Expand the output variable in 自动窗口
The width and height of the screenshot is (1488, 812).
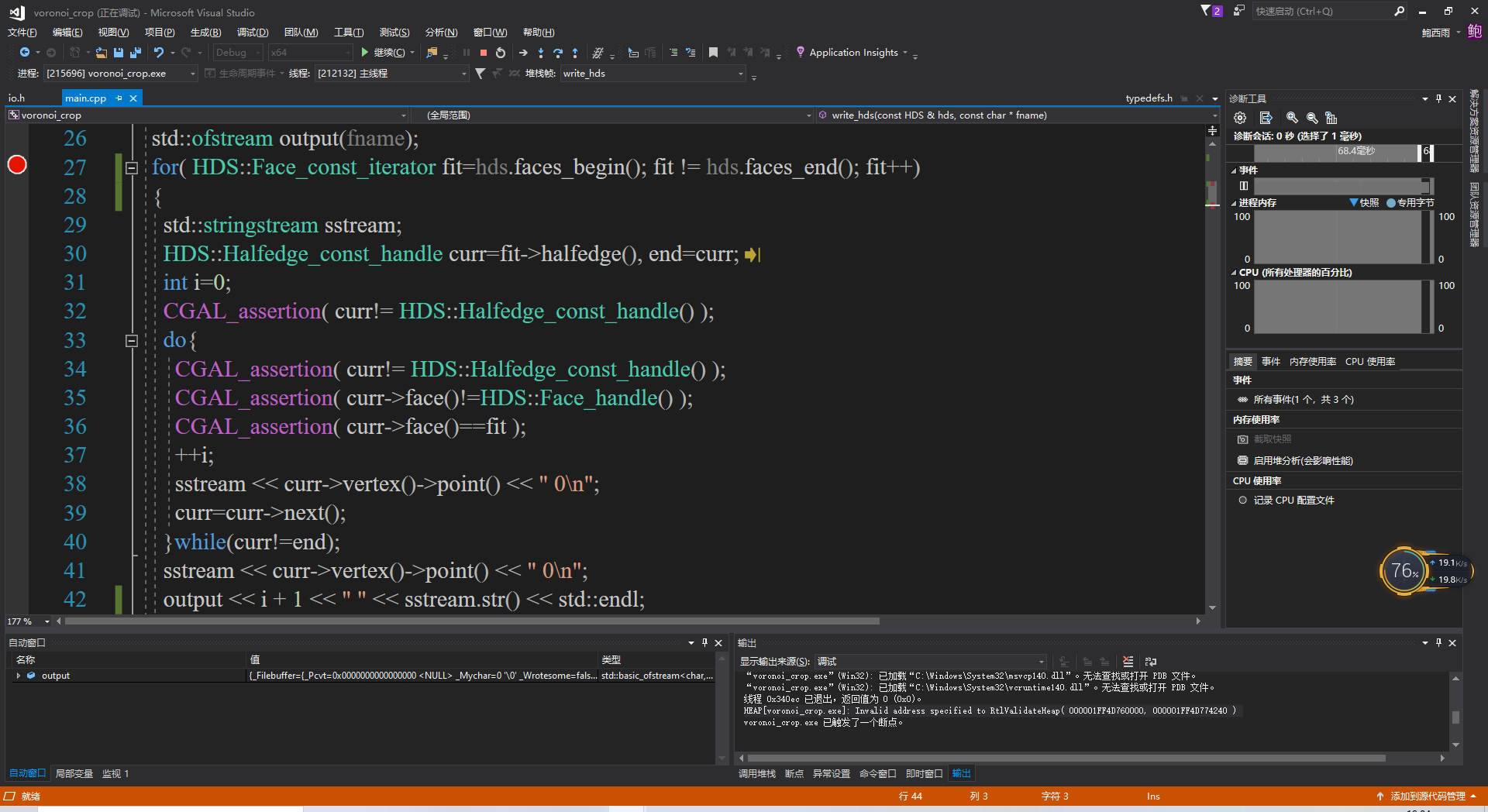point(18,675)
